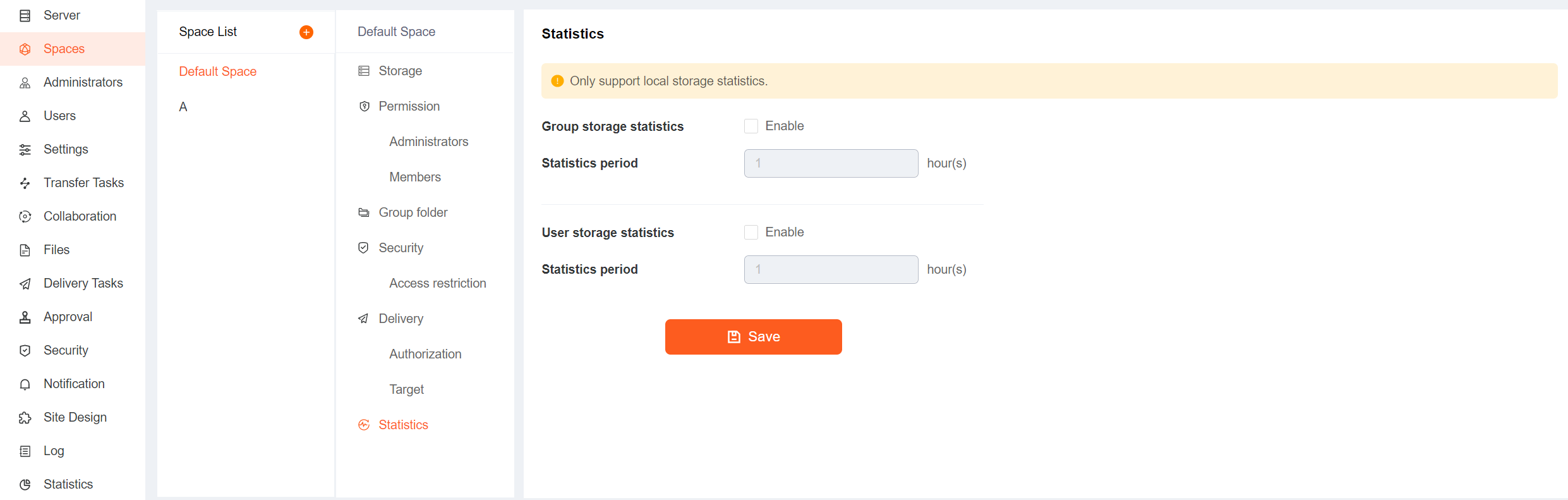1568x500 pixels.
Task: Collapse the Delivery section in space menu
Action: tap(401, 319)
